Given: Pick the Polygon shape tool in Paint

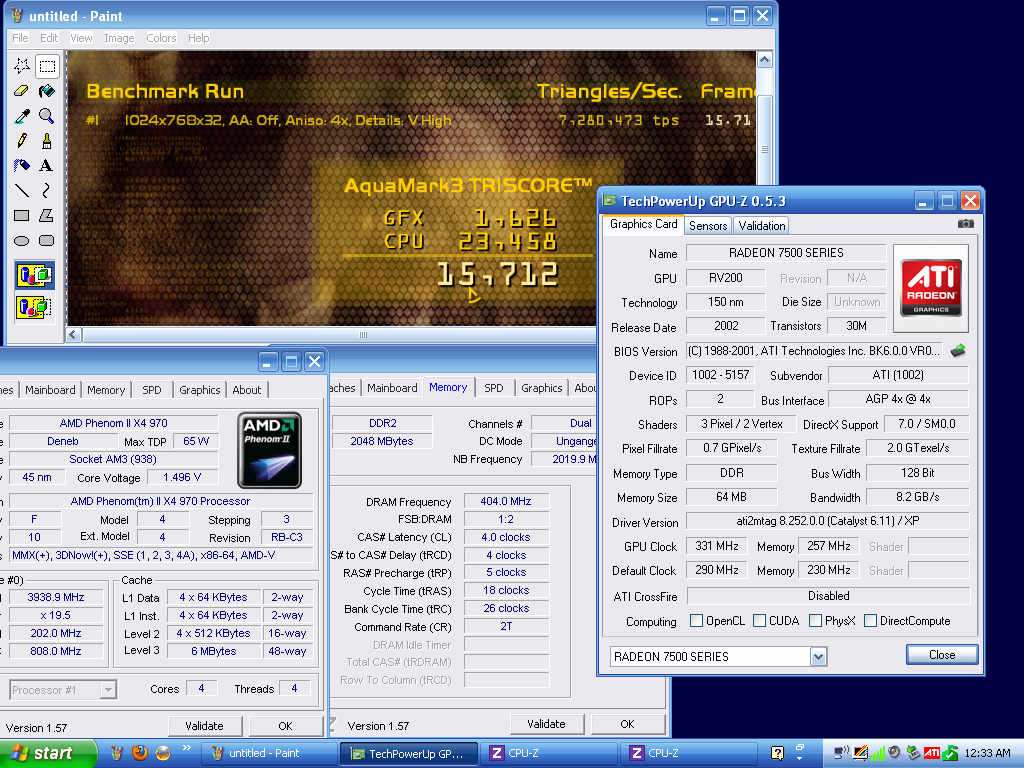Looking at the screenshot, I should pos(46,215).
